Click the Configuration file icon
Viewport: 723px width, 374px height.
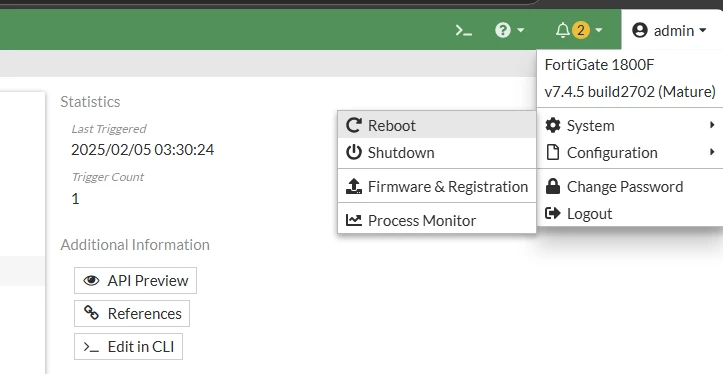552,152
